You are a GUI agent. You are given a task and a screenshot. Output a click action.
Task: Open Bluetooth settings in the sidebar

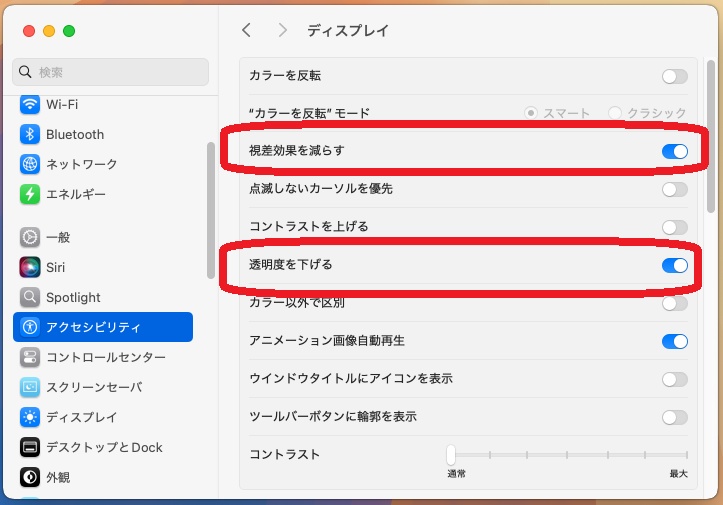[x=102, y=134]
